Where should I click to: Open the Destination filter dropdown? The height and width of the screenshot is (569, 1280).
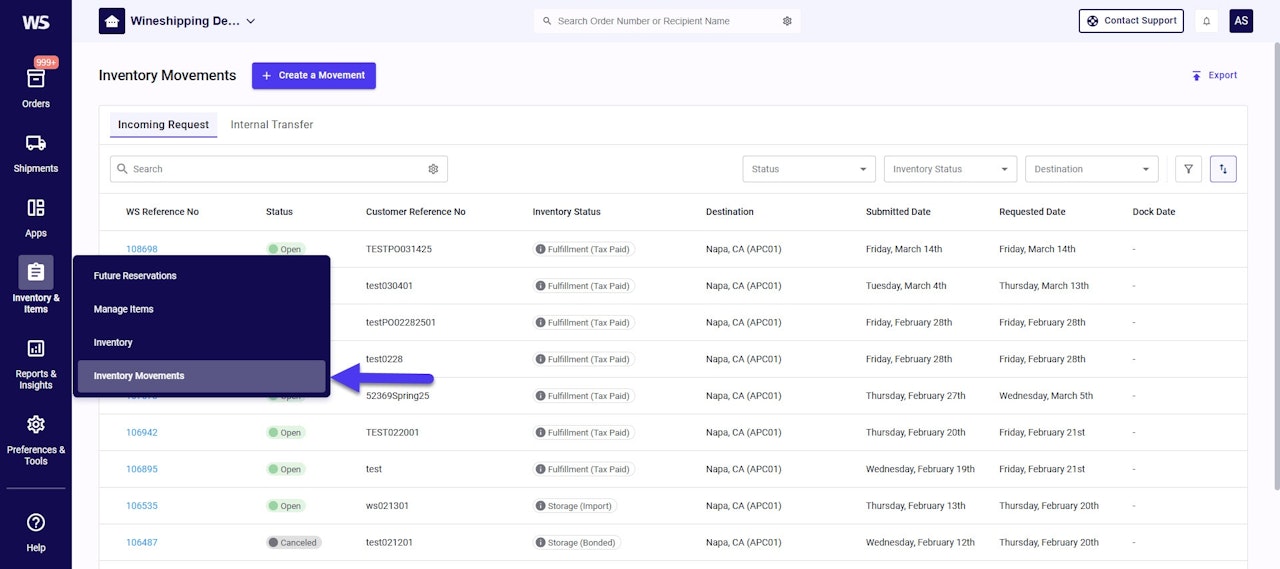(1091, 169)
